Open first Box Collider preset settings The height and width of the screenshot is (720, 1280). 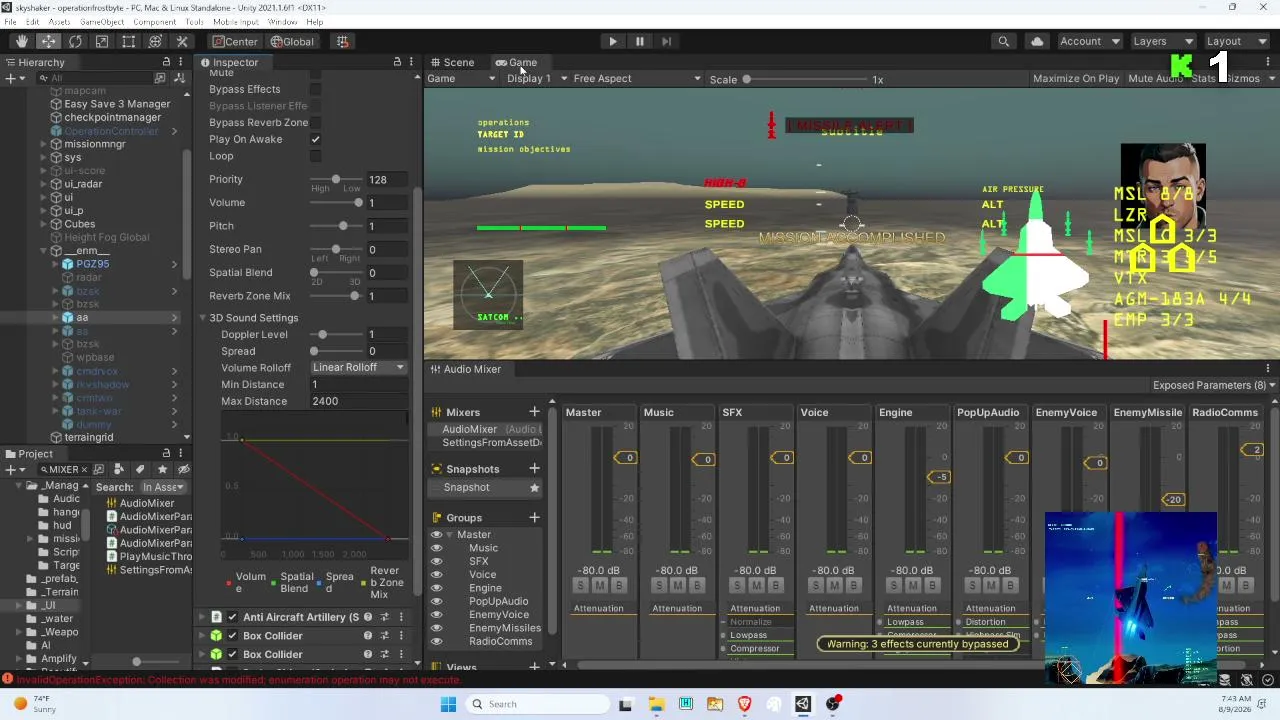pyautogui.click(x=385, y=636)
